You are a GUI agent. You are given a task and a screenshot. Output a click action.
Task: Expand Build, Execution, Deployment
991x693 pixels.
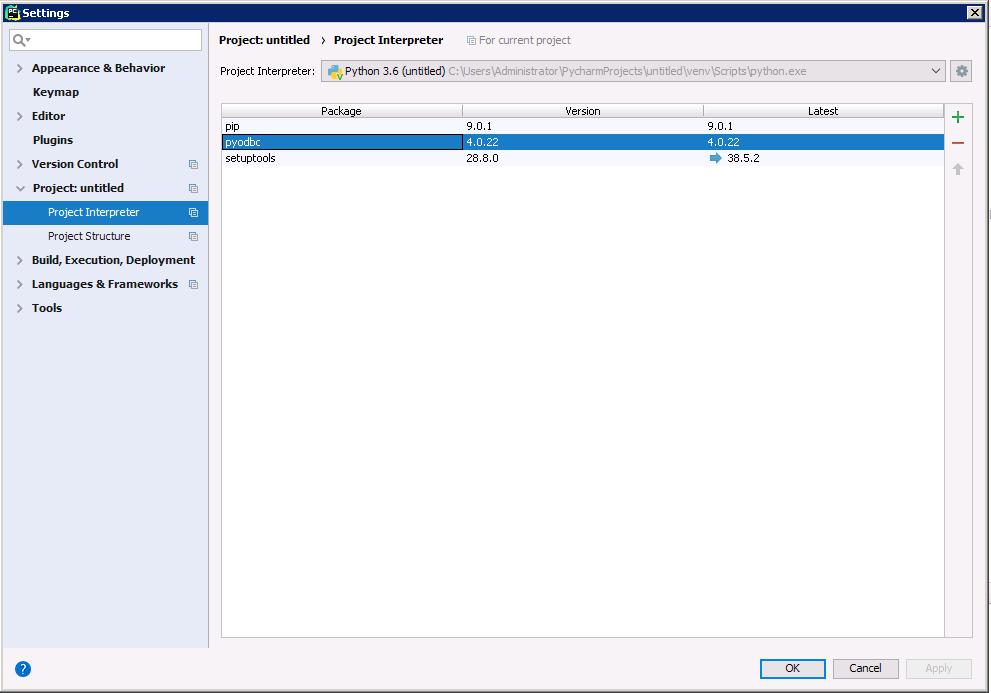pos(20,260)
